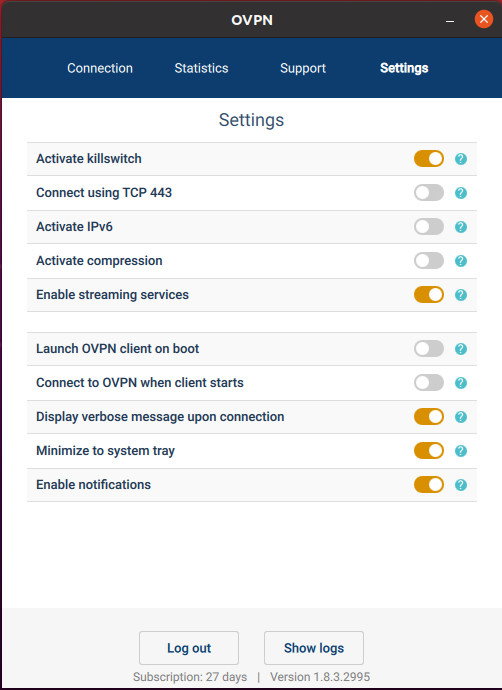This screenshot has width=502, height=690.
Task: Toggle Minimize to system tray off
Action: point(429,451)
